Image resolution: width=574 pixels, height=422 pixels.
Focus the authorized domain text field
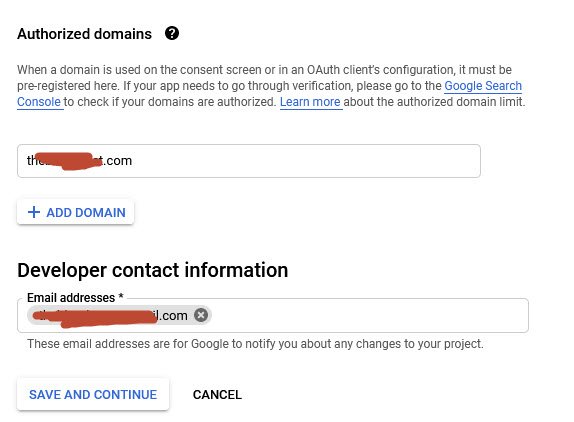tap(249, 161)
